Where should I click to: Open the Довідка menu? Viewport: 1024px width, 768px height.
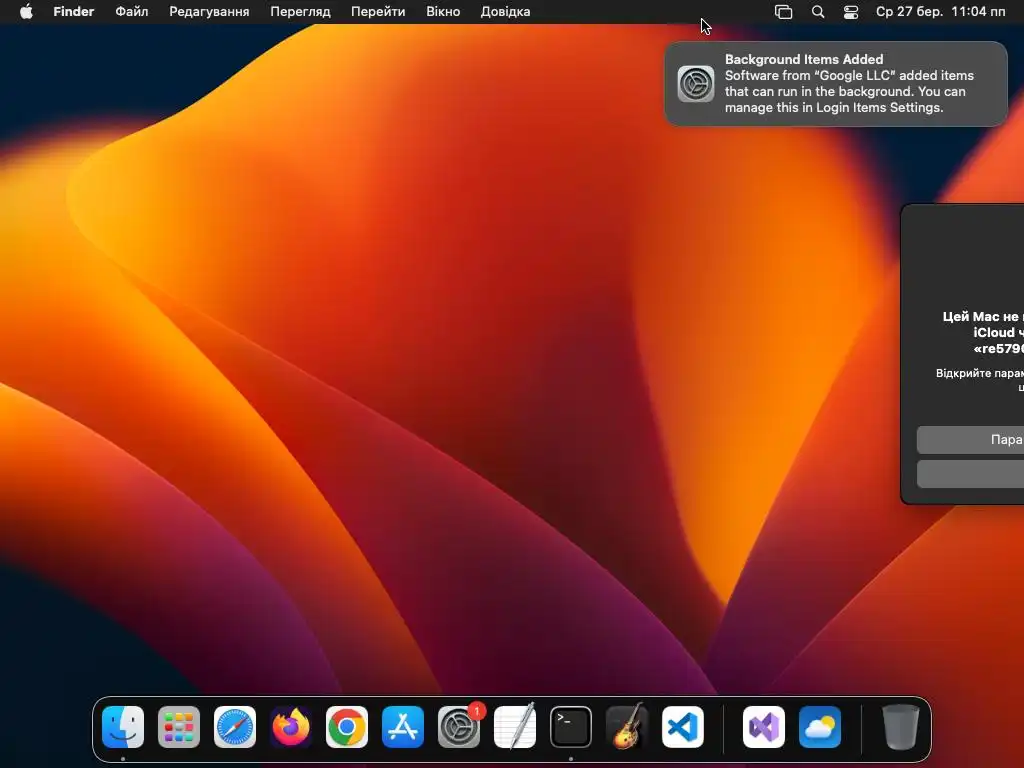(505, 12)
